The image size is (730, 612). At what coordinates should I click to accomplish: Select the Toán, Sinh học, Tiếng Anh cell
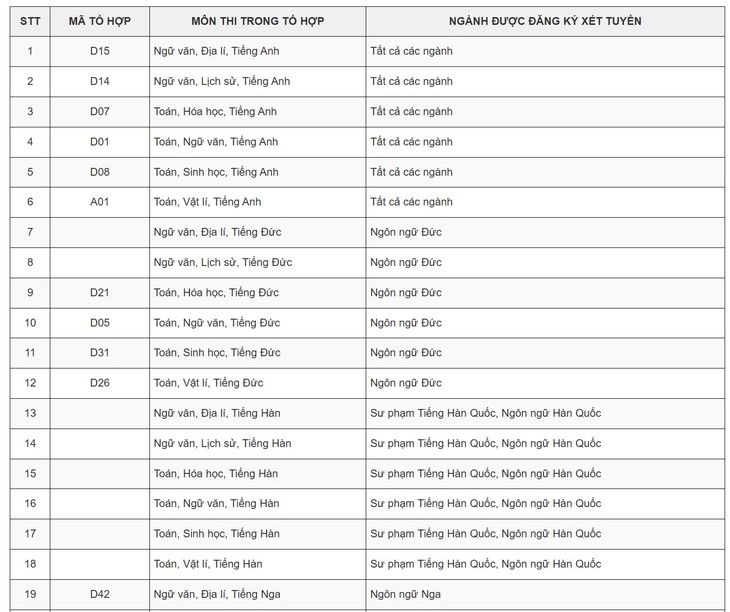click(x=217, y=172)
